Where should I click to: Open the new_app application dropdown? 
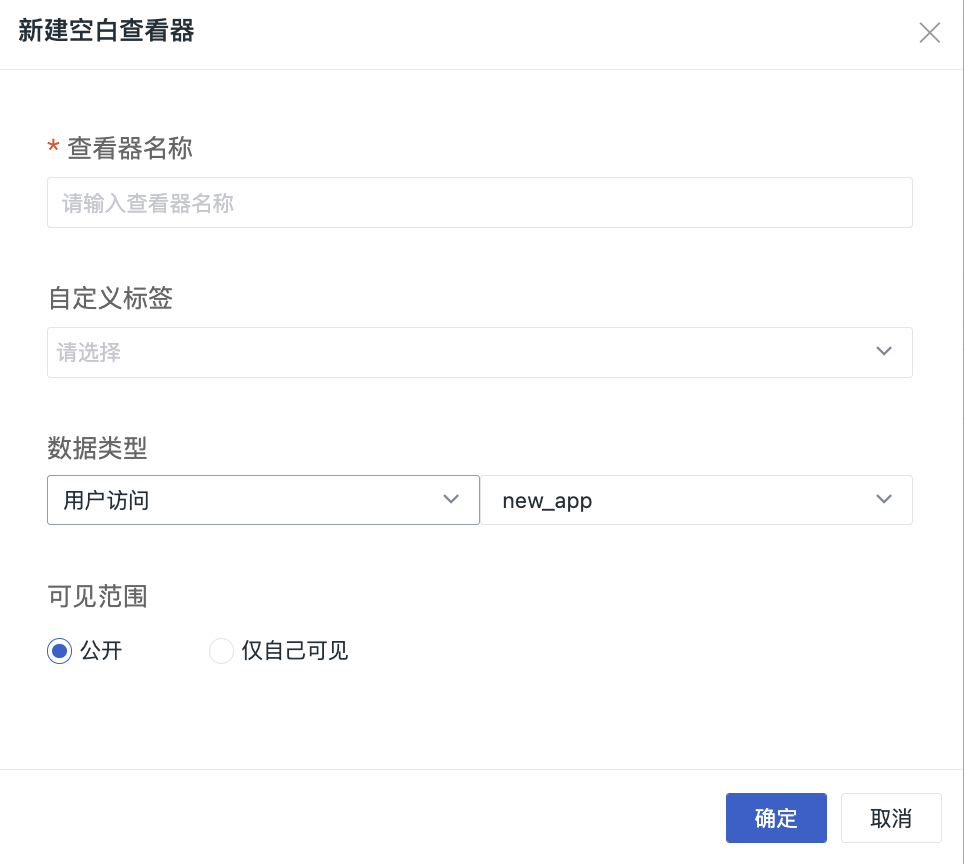click(x=696, y=500)
